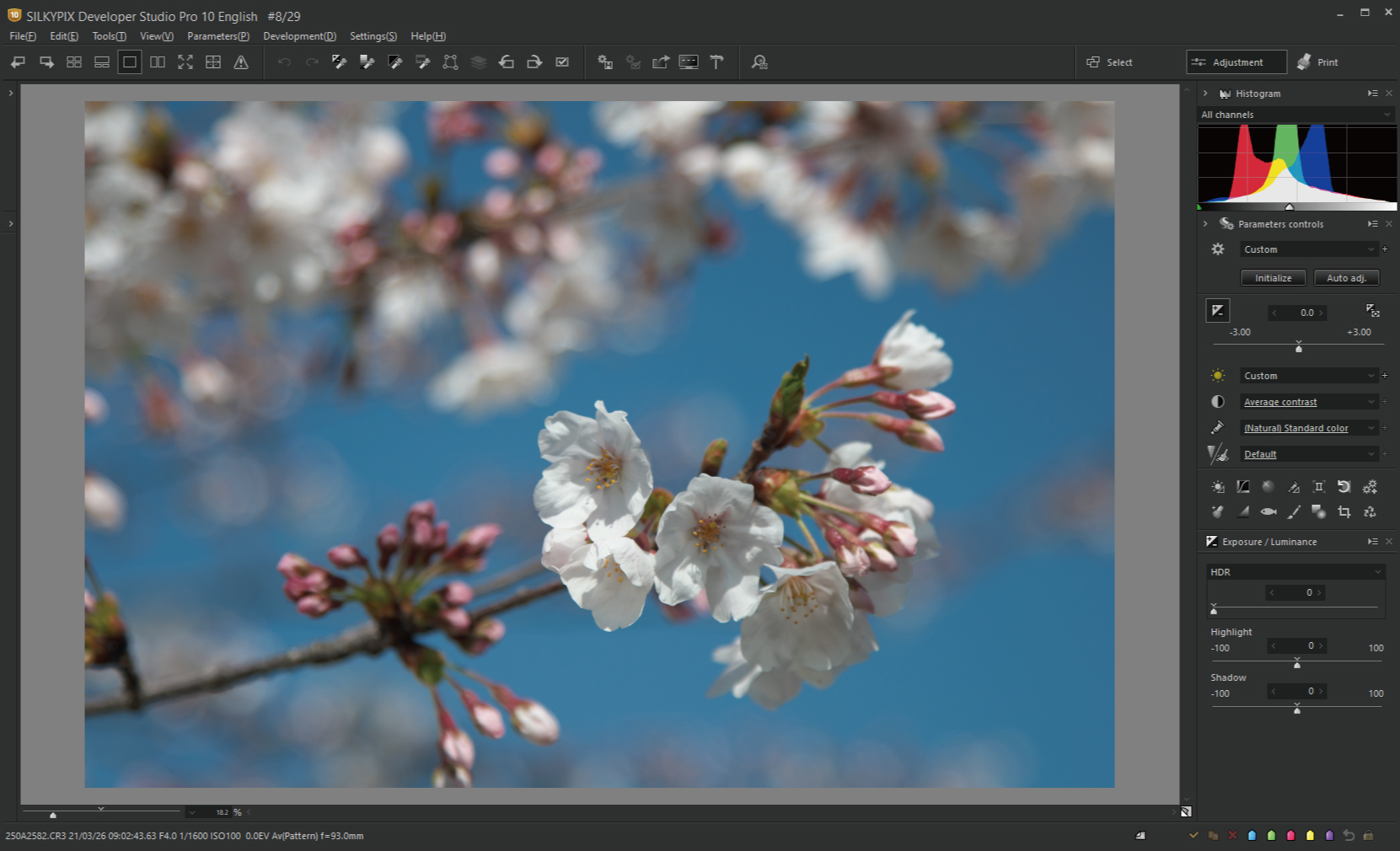The width and height of the screenshot is (1400, 851).
Task: Increase the Highlight value with right arrow
Action: click(1321, 645)
